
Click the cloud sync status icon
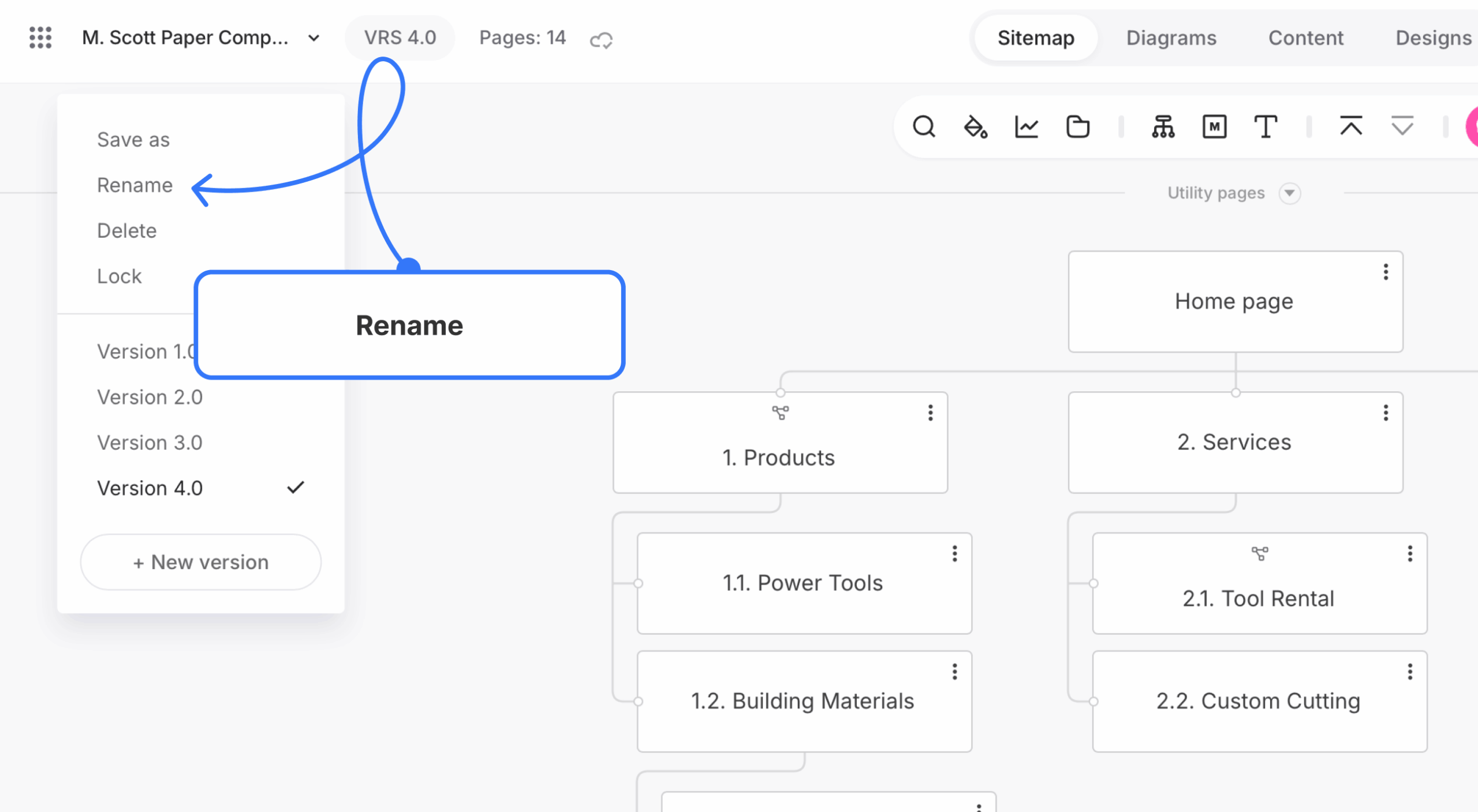click(x=601, y=40)
